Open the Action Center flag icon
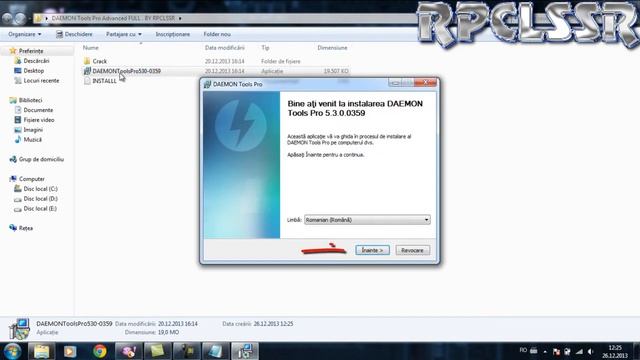 [556, 351]
